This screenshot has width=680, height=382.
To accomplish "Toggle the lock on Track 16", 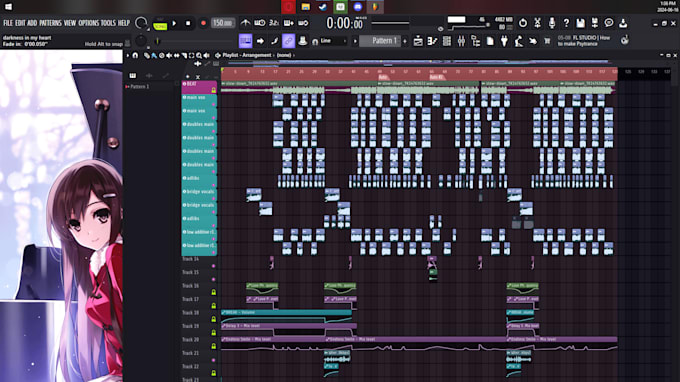I will [213, 292].
